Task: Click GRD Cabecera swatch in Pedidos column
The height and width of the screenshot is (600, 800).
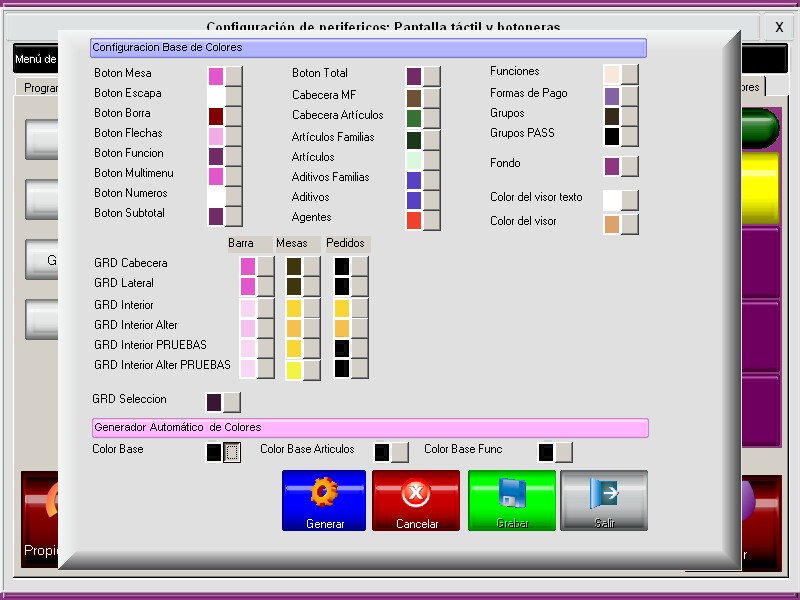Action: click(x=342, y=266)
